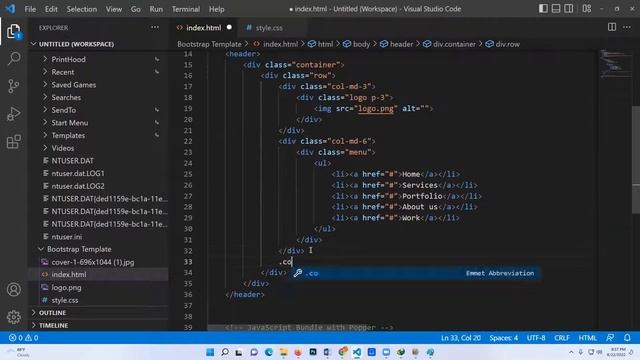640x360 pixels.
Task: Click the Visual Studio Code taskbar icon
Action: [357, 352]
